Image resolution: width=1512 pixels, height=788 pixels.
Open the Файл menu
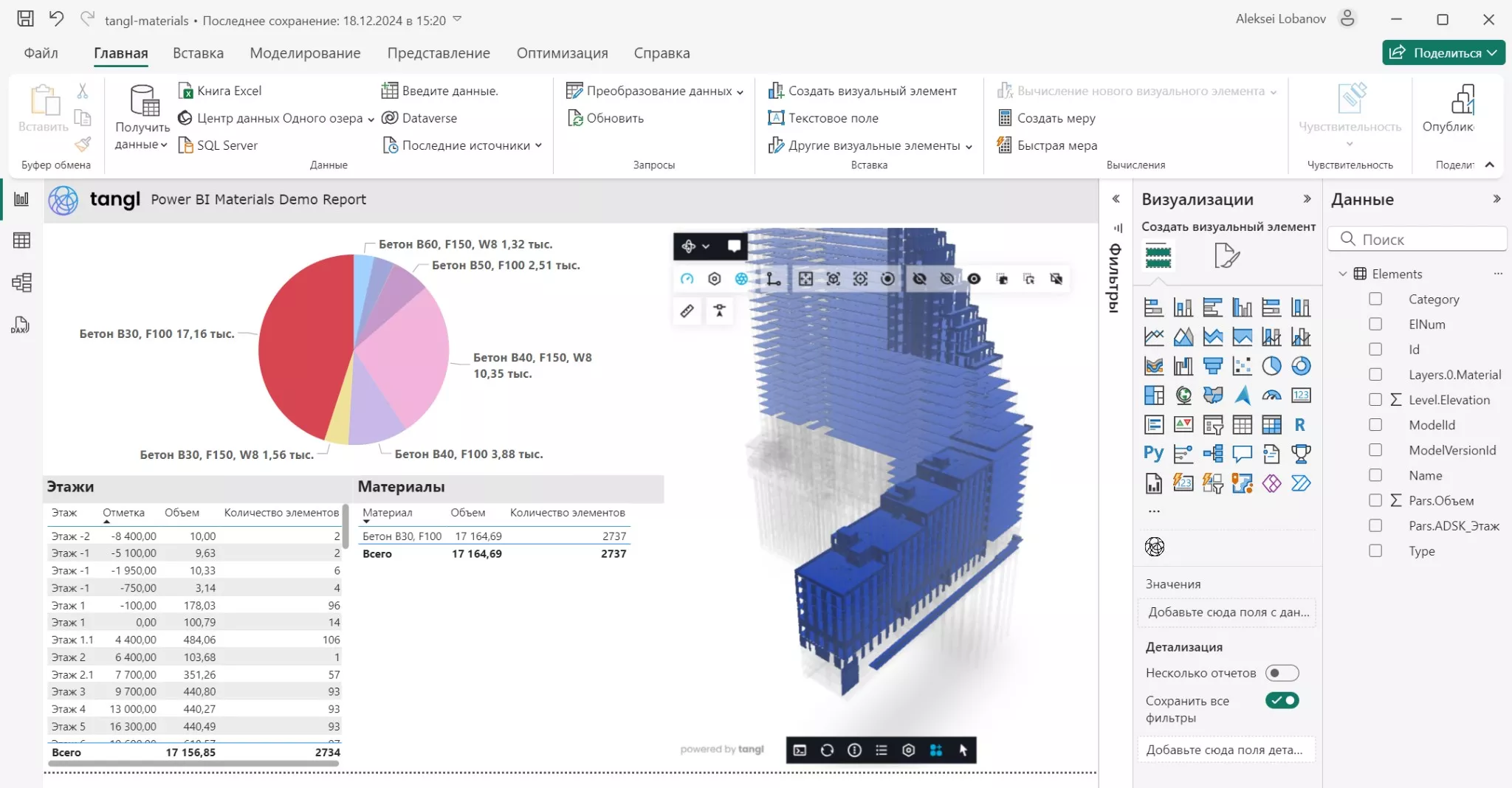click(x=41, y=53)
